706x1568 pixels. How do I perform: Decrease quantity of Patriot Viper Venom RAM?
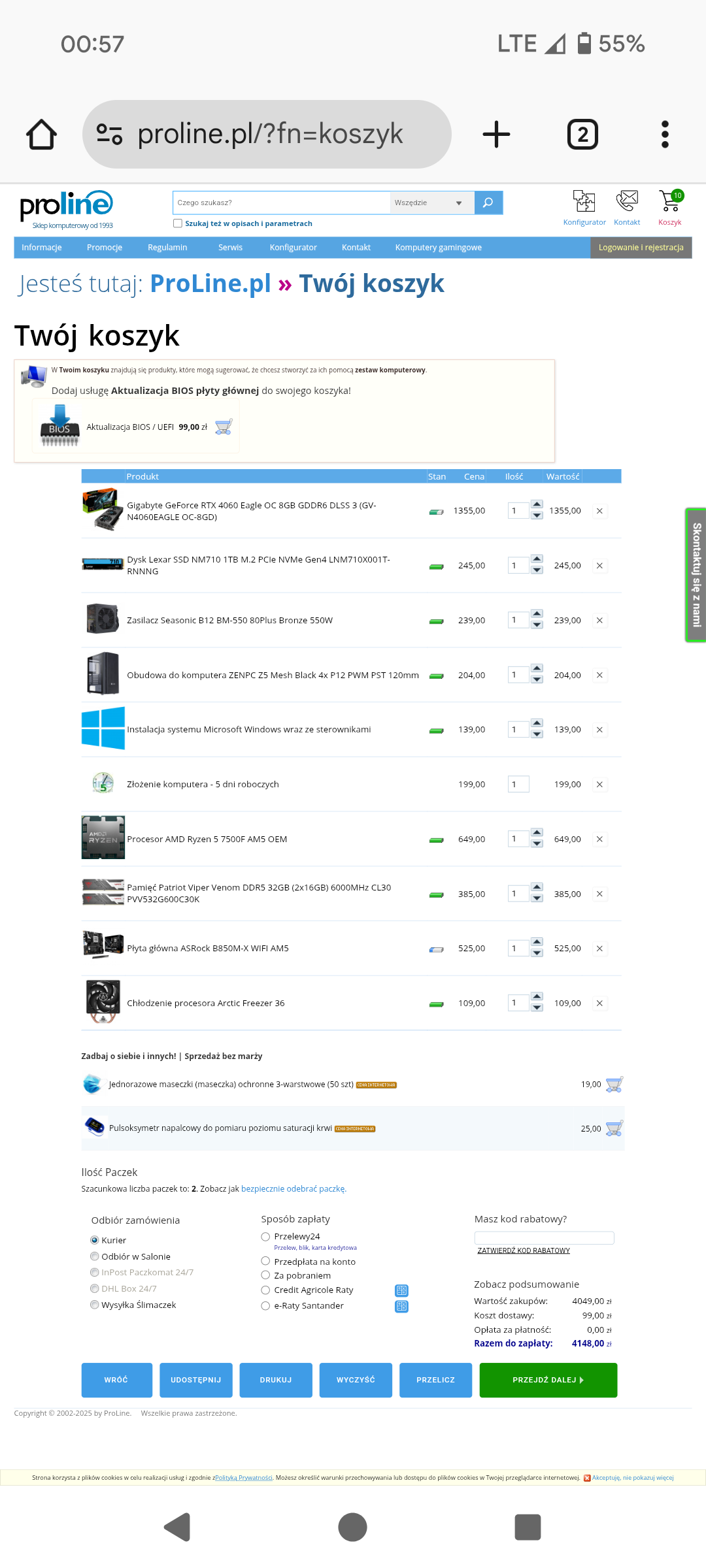537,898
